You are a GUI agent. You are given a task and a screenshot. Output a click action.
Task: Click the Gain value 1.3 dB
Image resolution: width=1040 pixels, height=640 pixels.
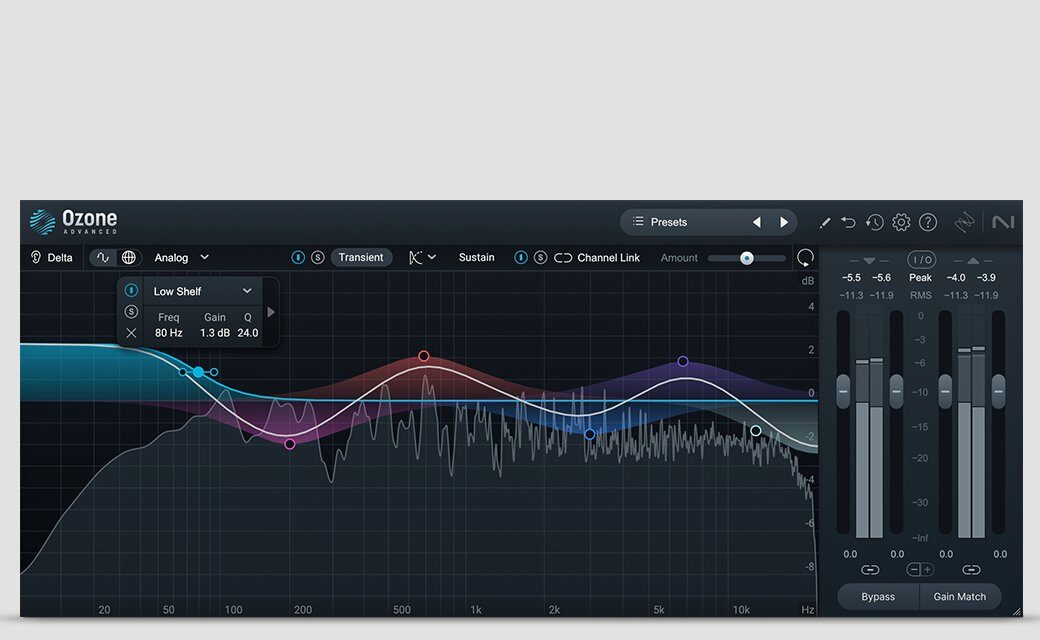(x=215, y=333)
